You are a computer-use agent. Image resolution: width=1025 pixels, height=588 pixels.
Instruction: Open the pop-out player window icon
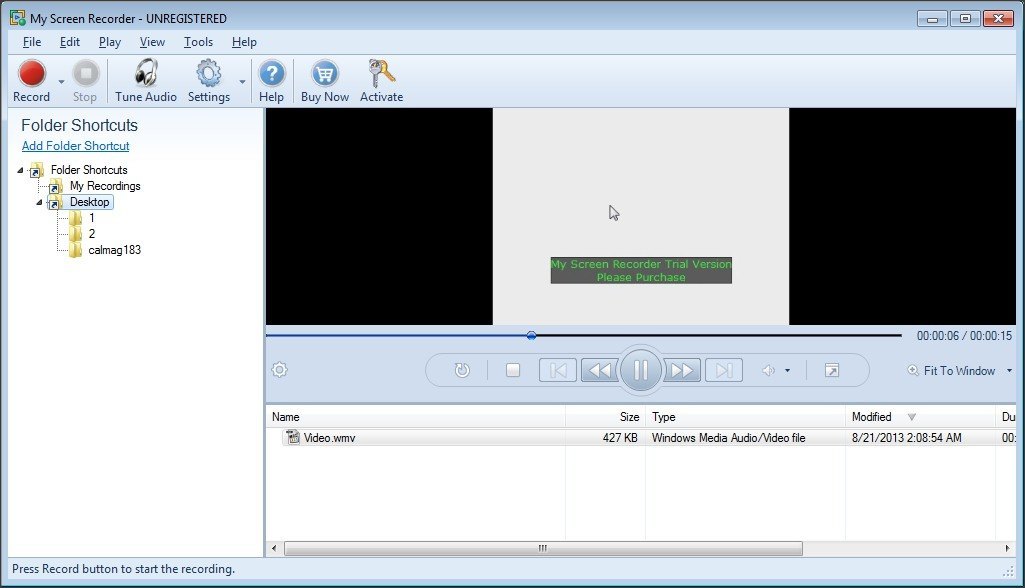point(831,370)
